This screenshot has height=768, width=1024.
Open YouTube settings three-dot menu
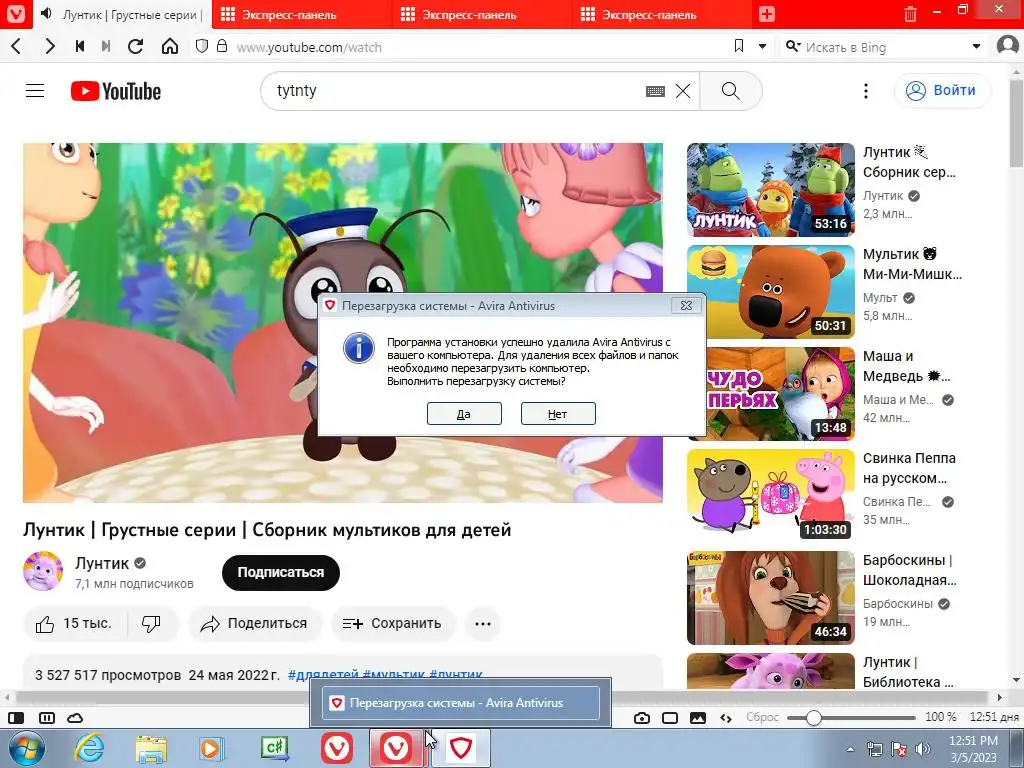866,91
